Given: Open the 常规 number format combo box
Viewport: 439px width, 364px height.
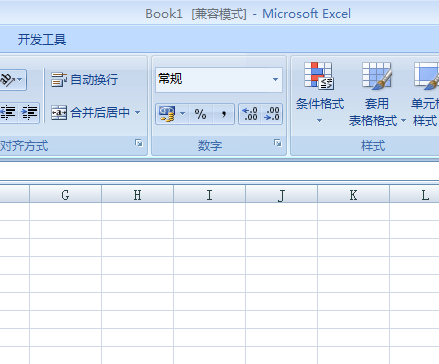Looking at the screenshot, I should [219, 79].
